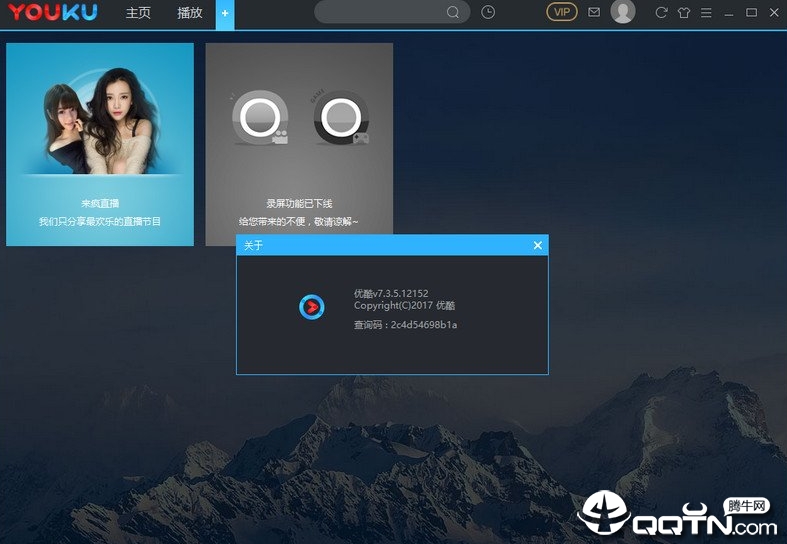
Task: Expand the three-line main menu
Action: 706,12
